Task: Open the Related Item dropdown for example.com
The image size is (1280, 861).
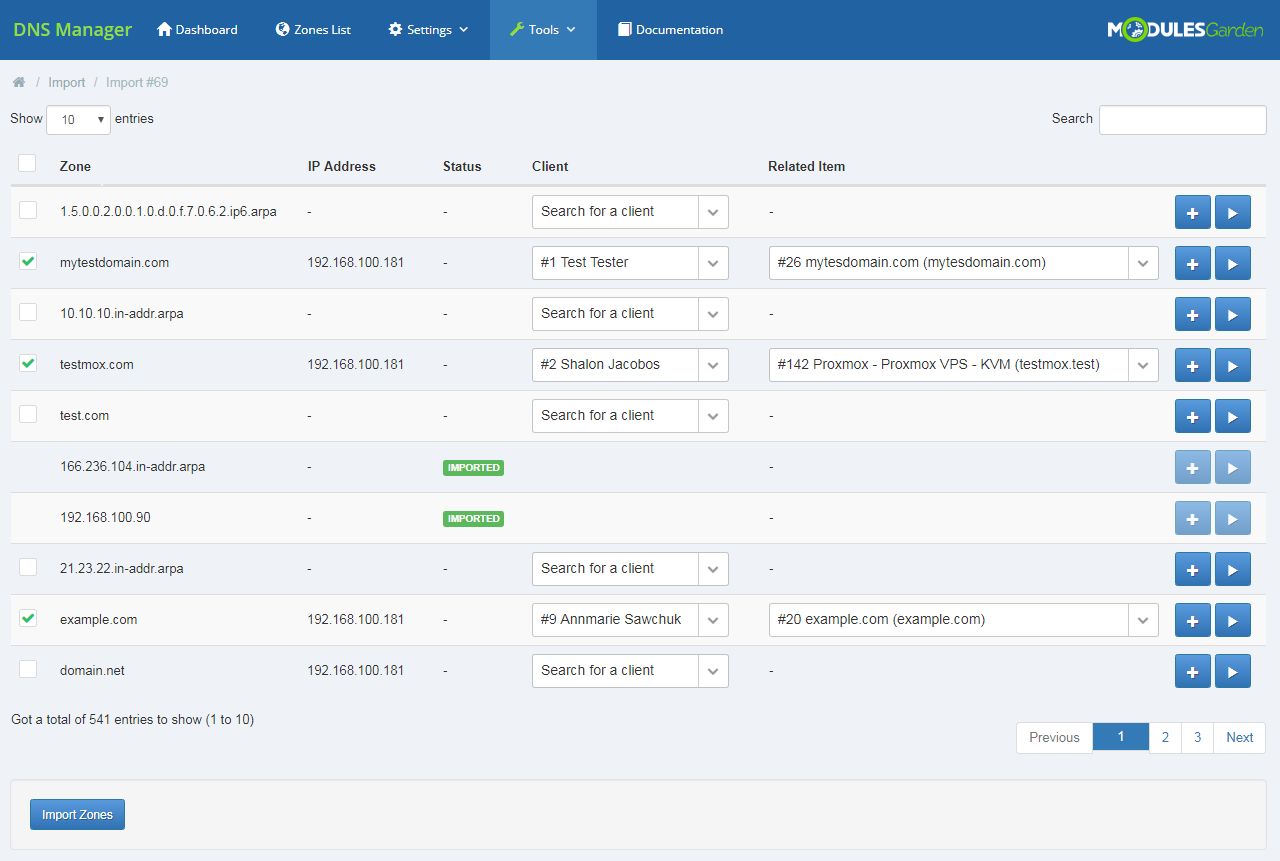Action: (x=1142, y=620)
